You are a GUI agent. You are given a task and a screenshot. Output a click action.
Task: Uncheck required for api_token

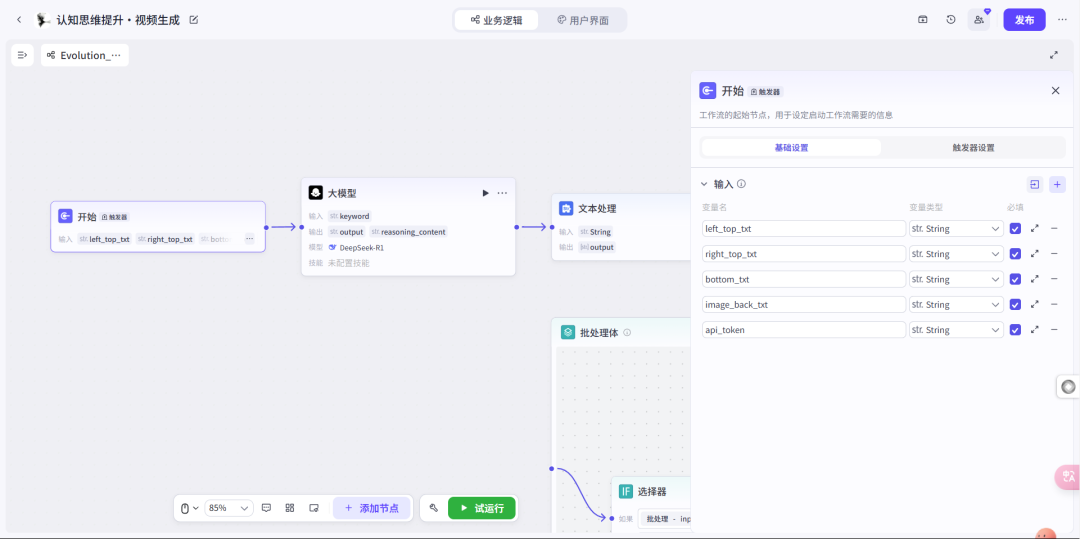tap(1015, 330)
